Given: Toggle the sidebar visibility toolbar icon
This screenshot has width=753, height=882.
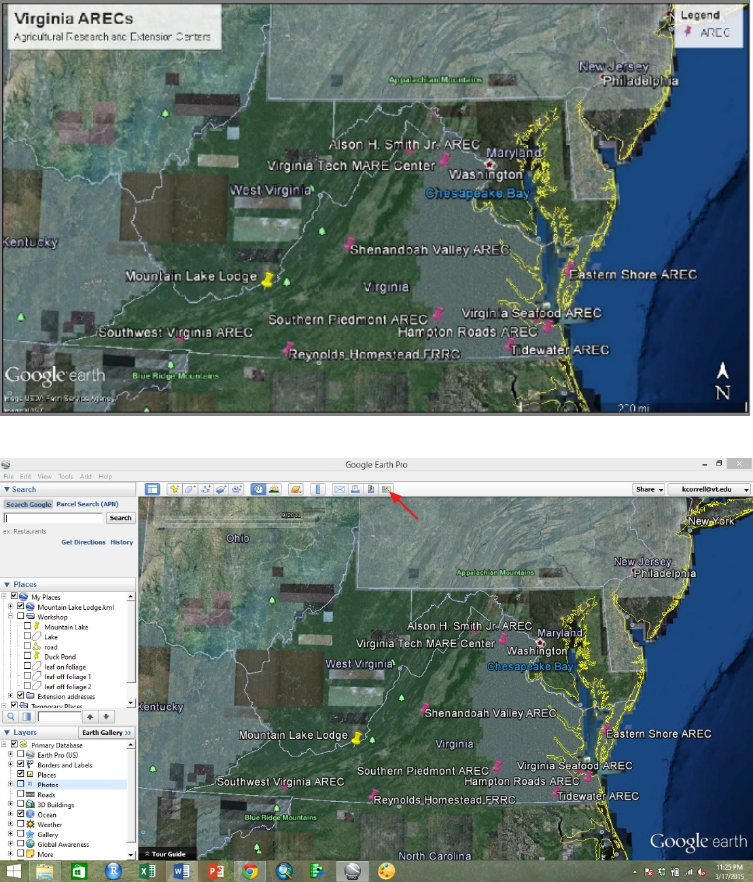Looking at the screenshot, I should [x=152, y=489].
